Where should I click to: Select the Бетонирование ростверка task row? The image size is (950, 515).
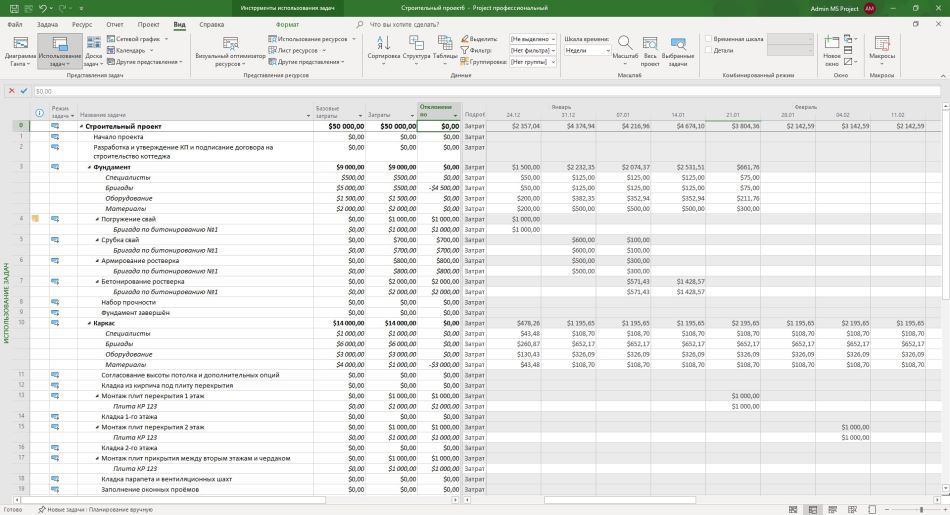point(142,282)
